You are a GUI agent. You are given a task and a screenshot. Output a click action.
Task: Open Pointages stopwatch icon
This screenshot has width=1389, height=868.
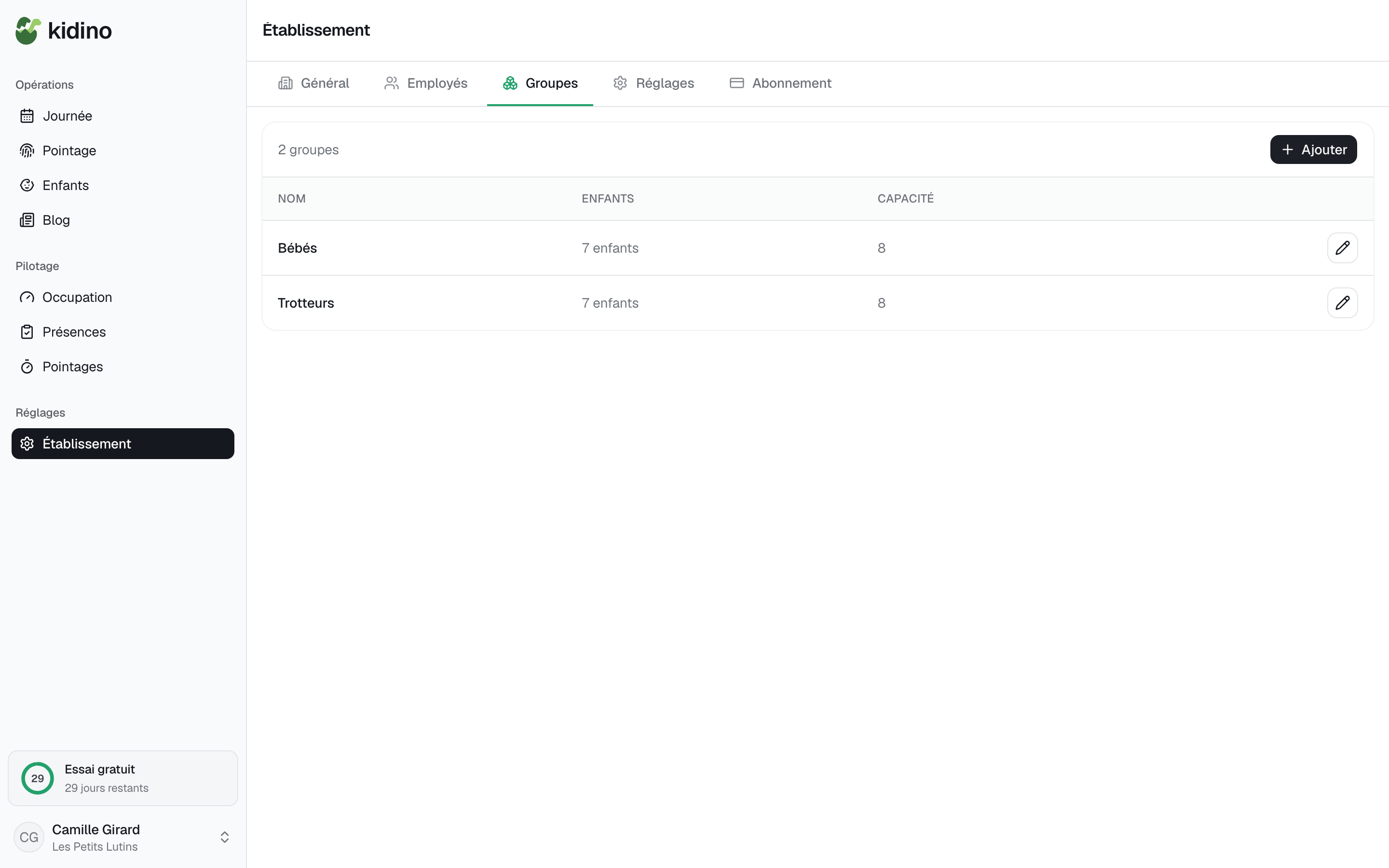click(x=27, y=367)
